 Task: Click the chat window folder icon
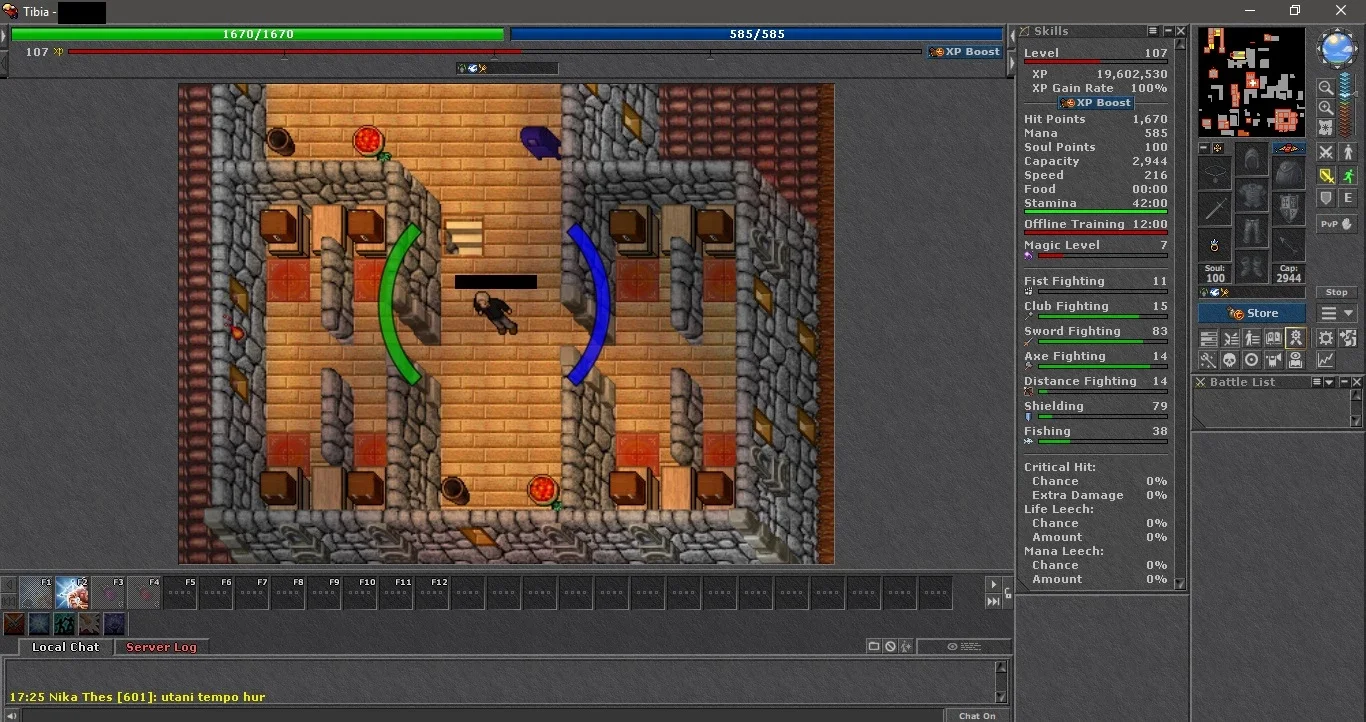(x=874, y=647)
